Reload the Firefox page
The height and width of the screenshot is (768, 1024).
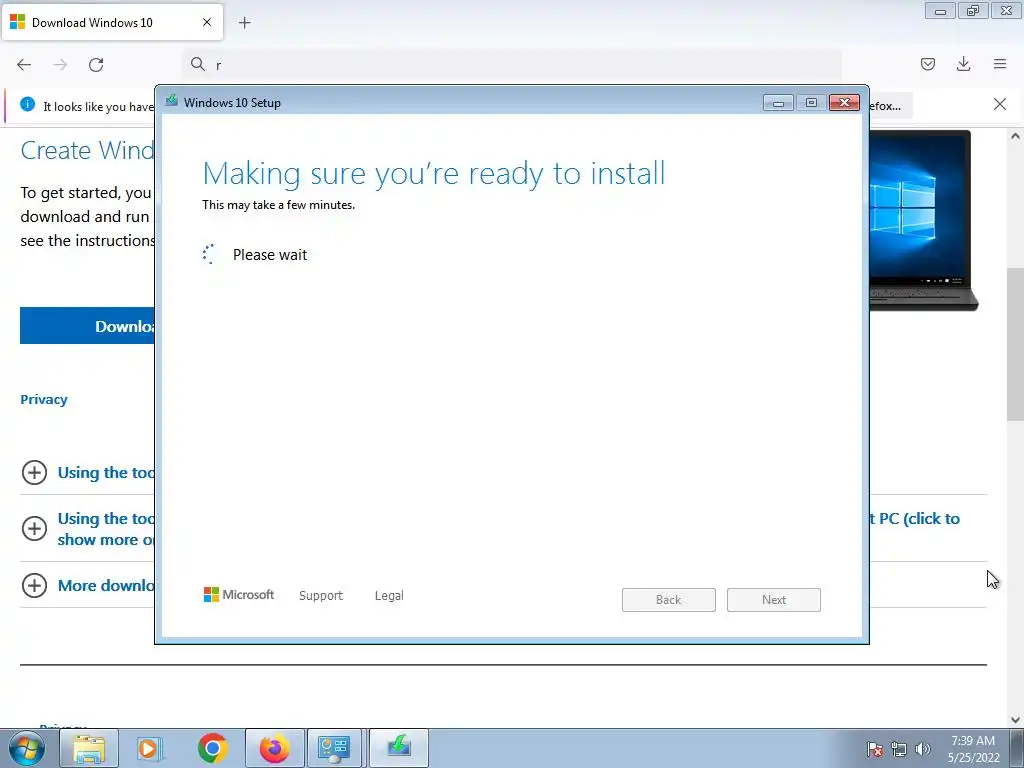pos(96,64)
